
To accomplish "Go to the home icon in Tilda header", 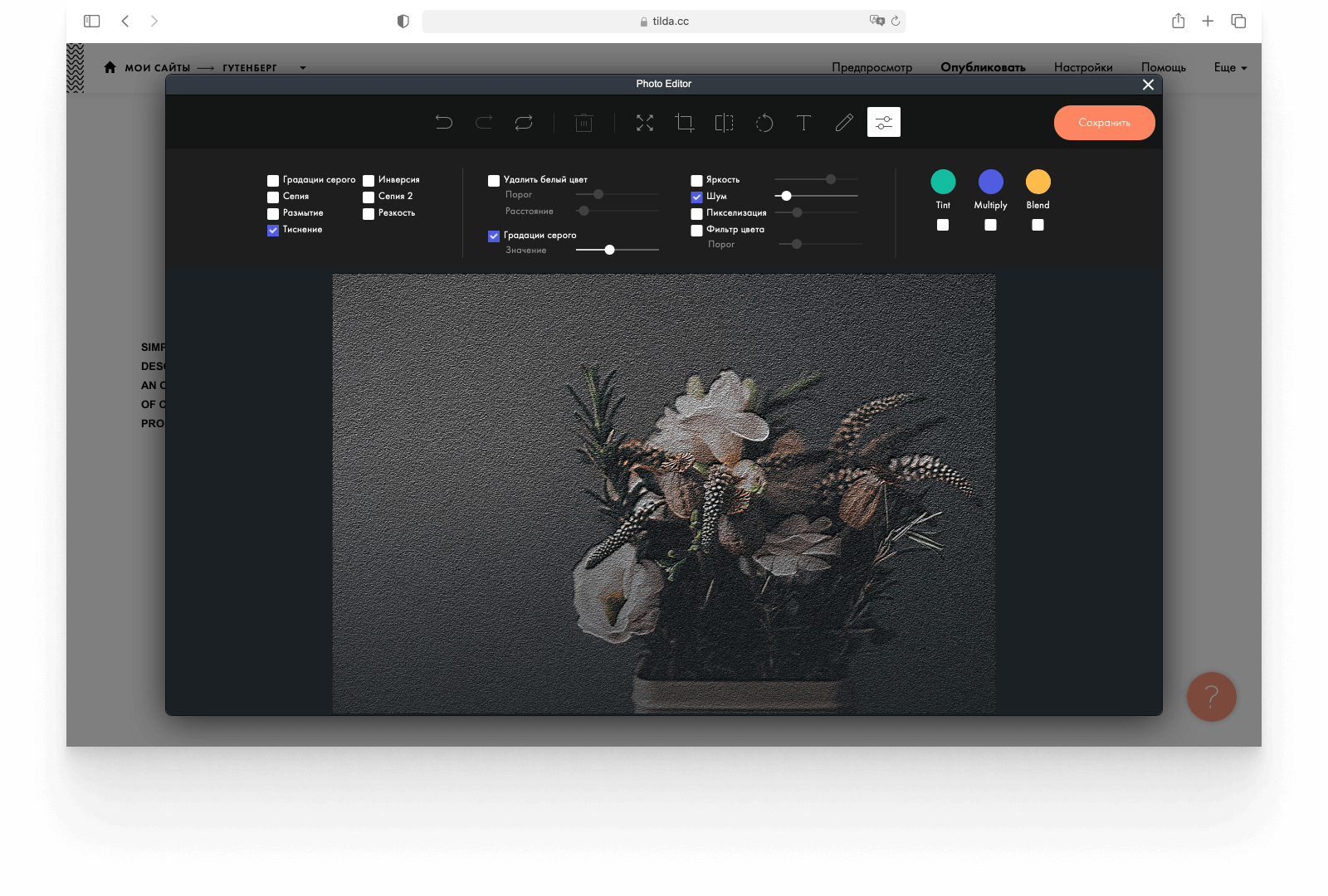I will tap(110, 67).
